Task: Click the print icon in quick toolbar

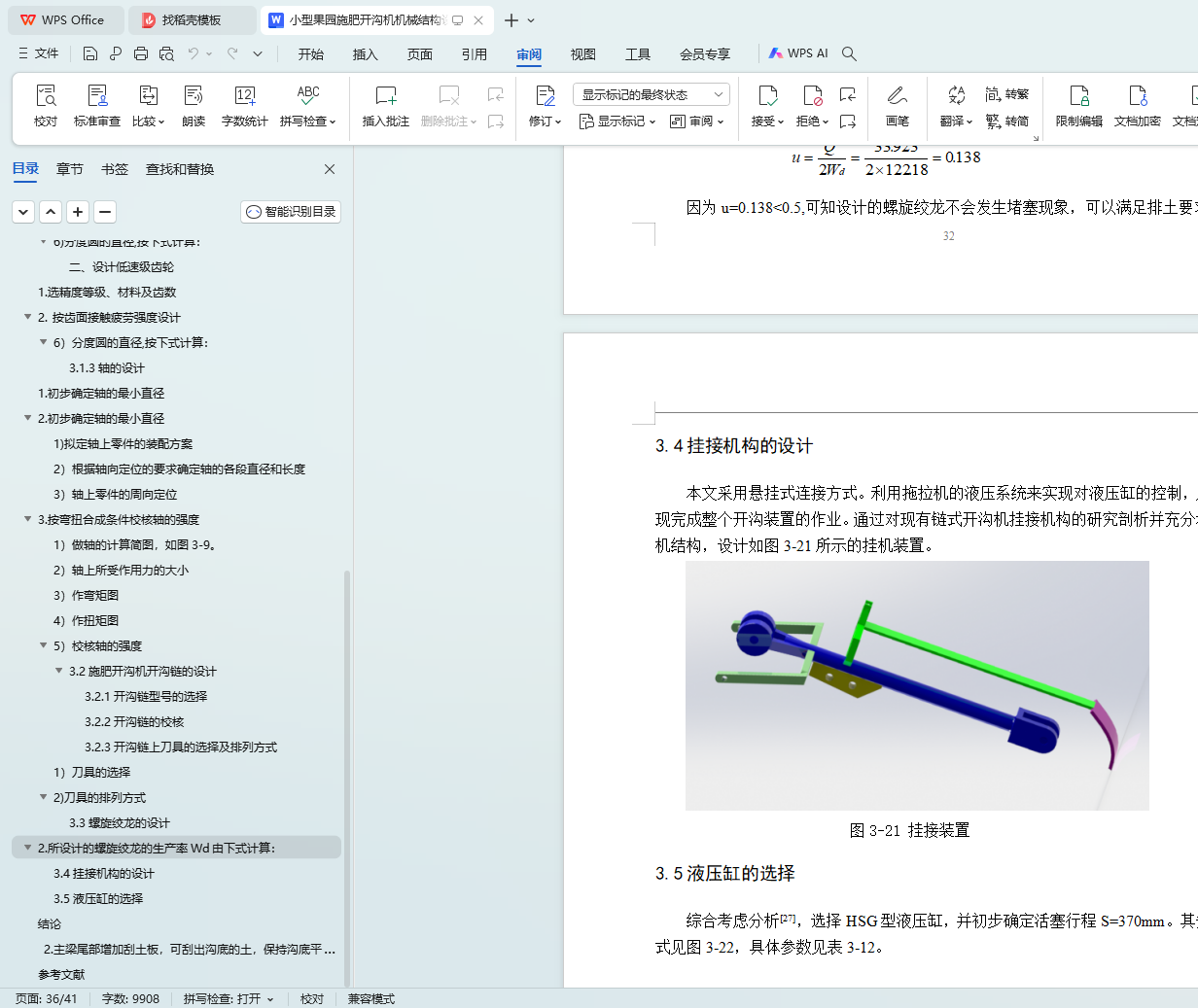Action: pyautogui.click(x=141, y=53)
